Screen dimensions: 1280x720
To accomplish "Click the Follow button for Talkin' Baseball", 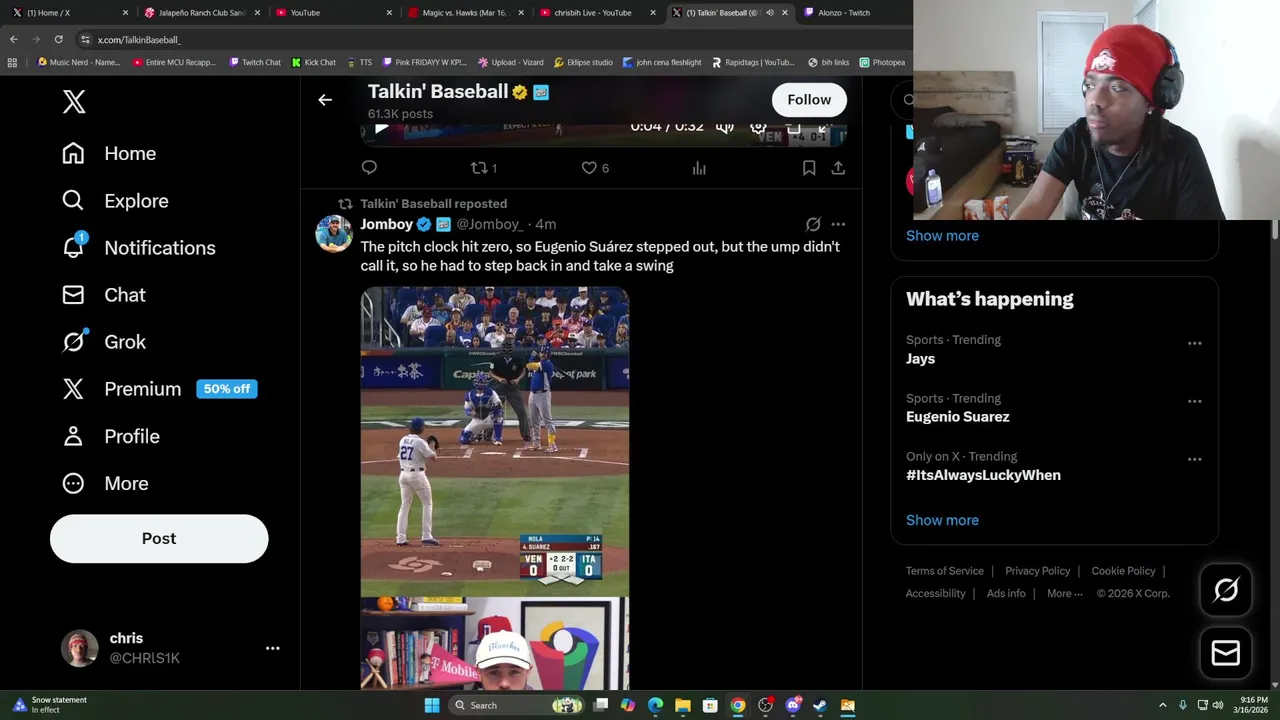I will pyautogui.click(x=809, y=99).
